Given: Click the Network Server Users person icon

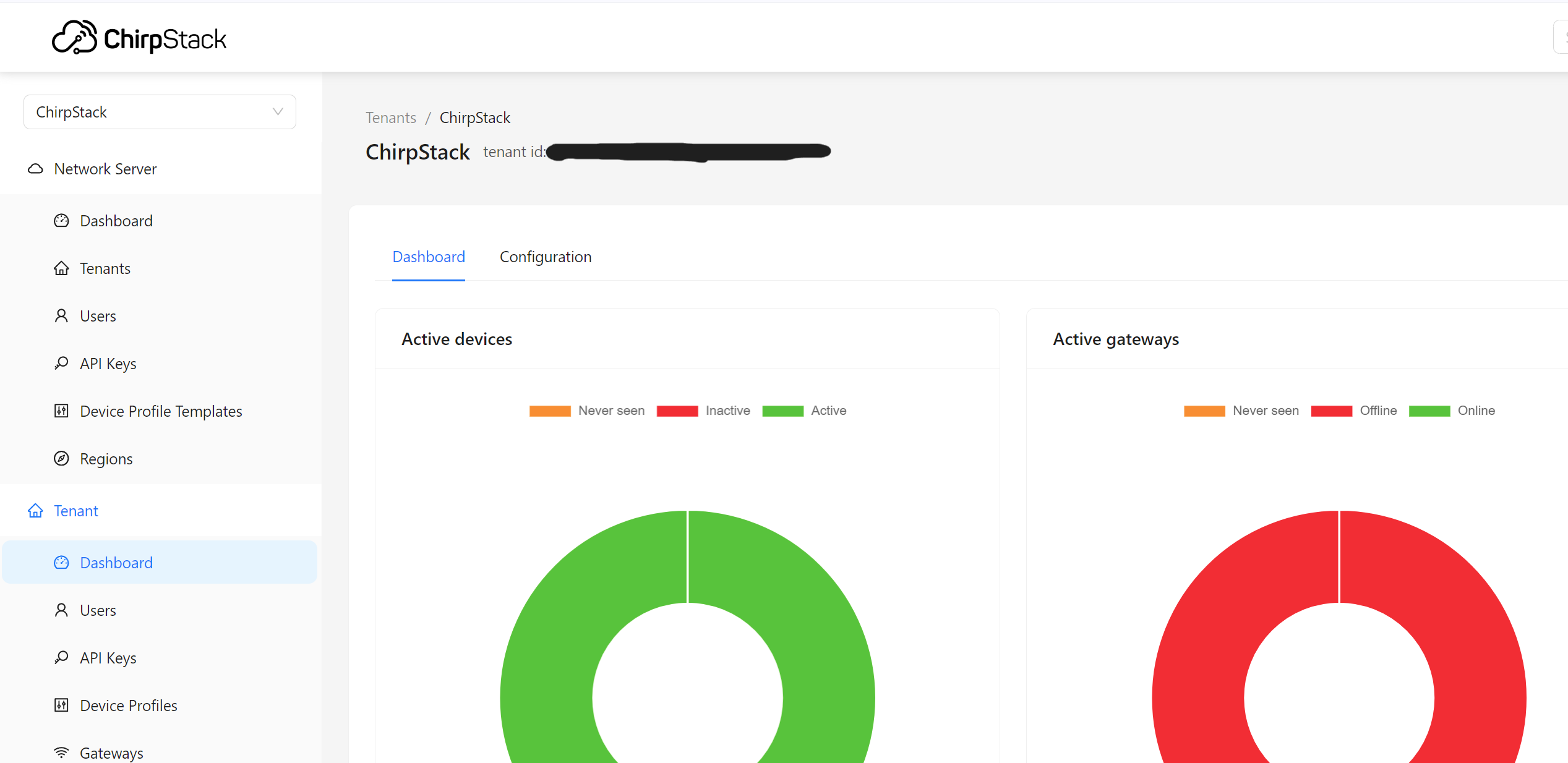Looking at the screenshot, I should click(61, 316).
